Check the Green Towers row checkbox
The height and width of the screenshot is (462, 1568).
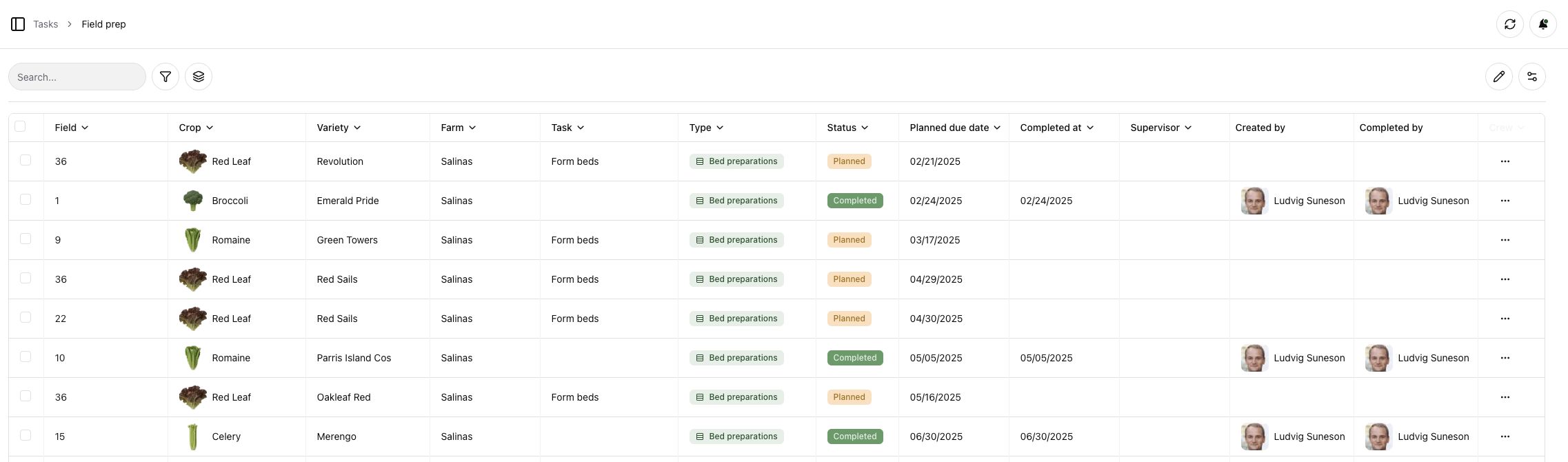tap(26, 239)
